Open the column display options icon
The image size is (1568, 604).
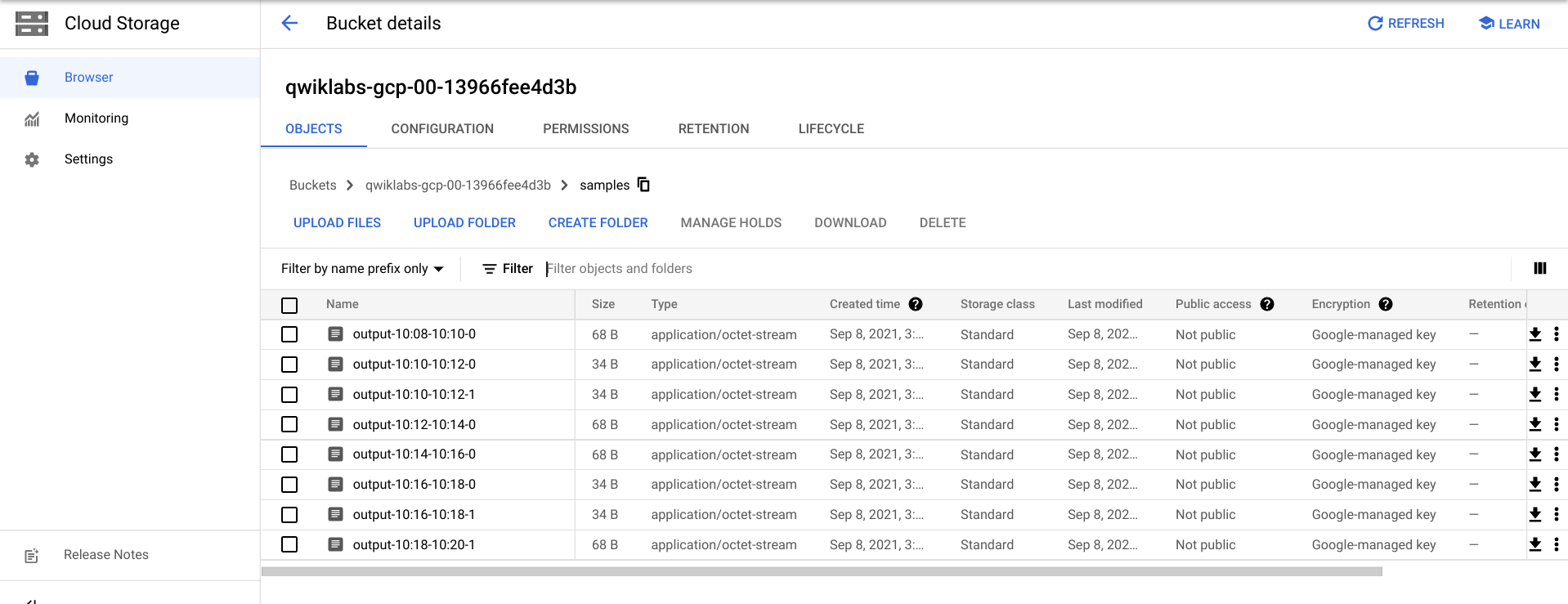(x=1540, y=268)
